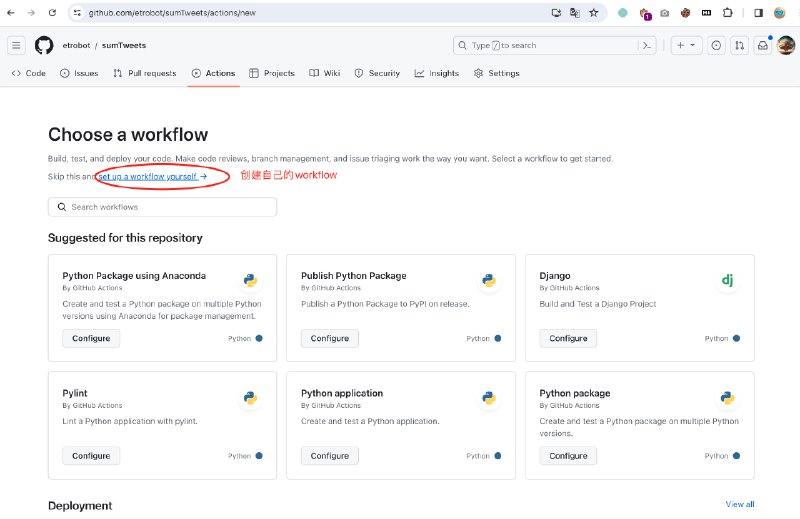
Task: Configure Publish Python Package workflow
Action: click(x=330, y=338)
